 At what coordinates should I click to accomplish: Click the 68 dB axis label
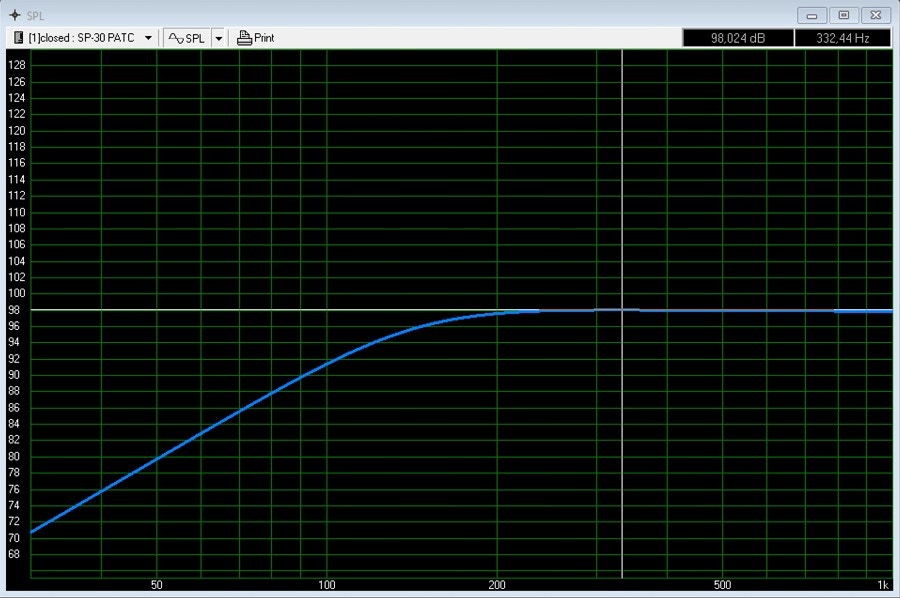click(14, 554)
